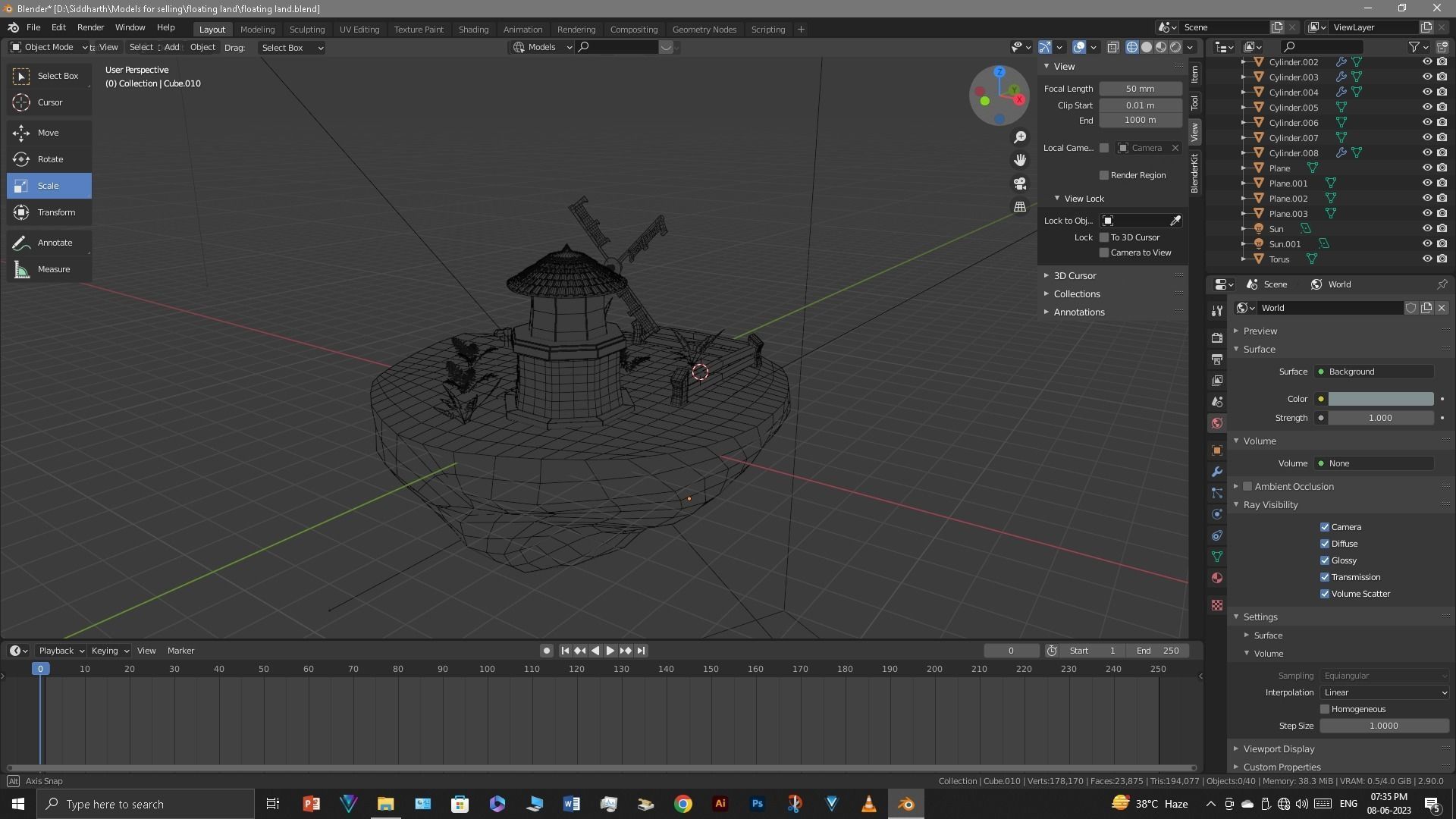Select wireframe viewport shading mode

coord(1132,47)
